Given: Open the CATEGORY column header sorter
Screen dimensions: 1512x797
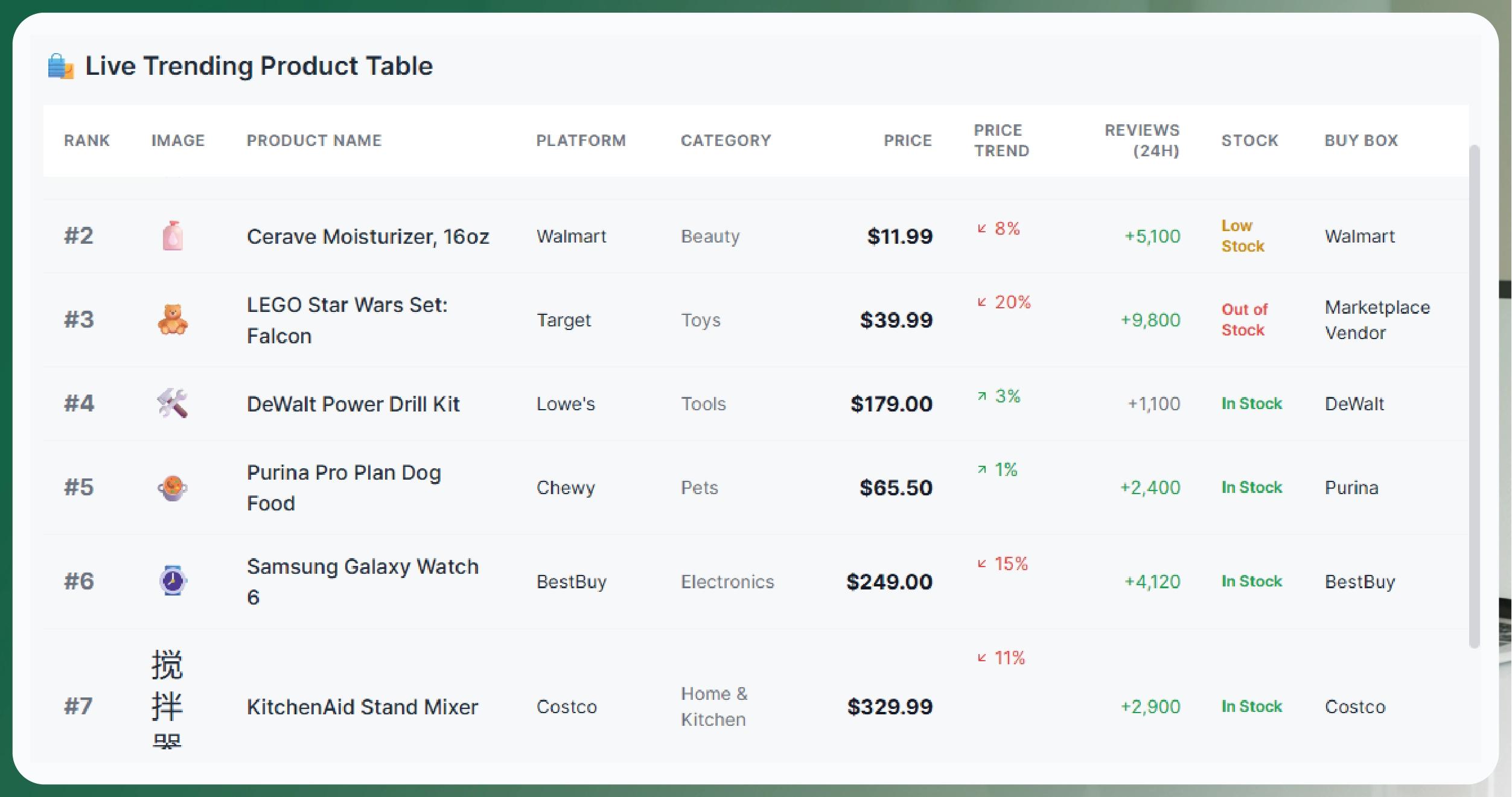Looking at the screenshot, I should 726,140.
